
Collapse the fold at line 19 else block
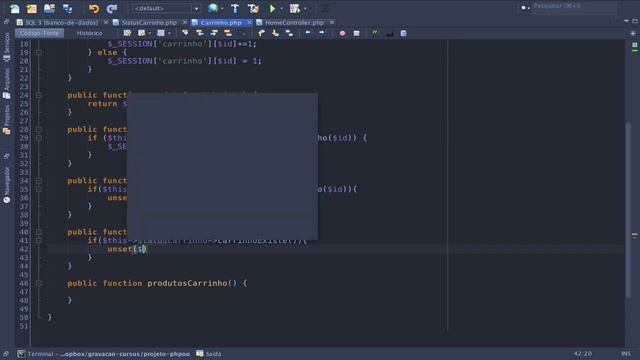(39, 53)
